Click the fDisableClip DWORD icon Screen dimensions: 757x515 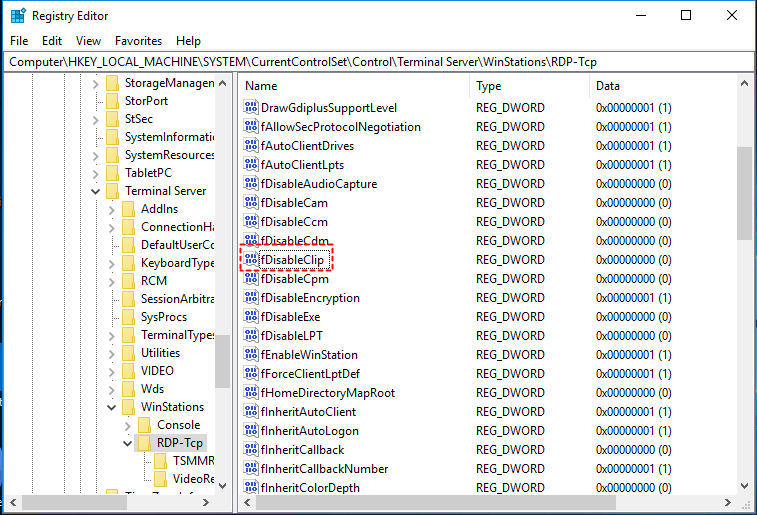(251, 260)
